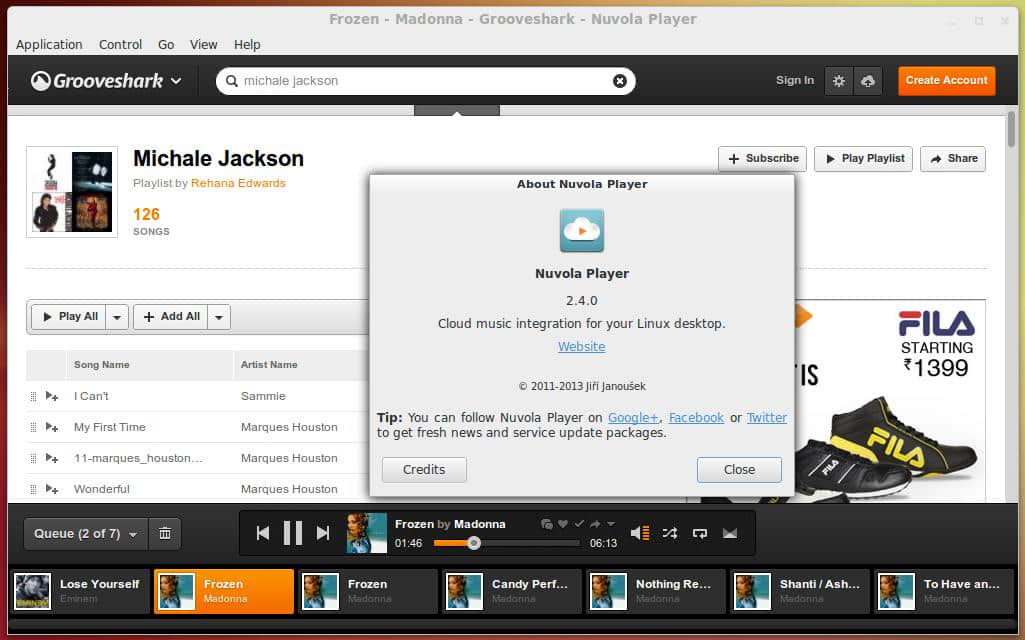Screen dimensions: 1025x640
Task: Select Lose Yourself in the queue
Action: pyautogui.click(x=81, y=590)
